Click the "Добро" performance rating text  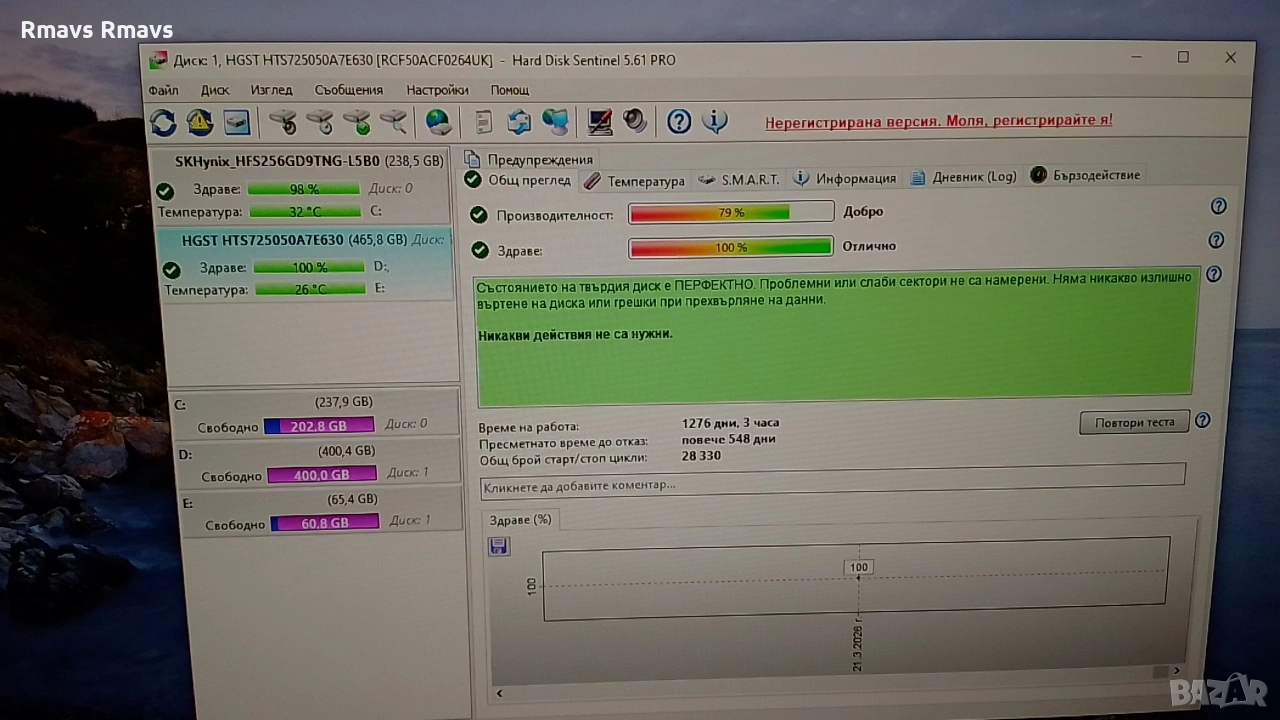pyautogui.click(x=864, y=212)
